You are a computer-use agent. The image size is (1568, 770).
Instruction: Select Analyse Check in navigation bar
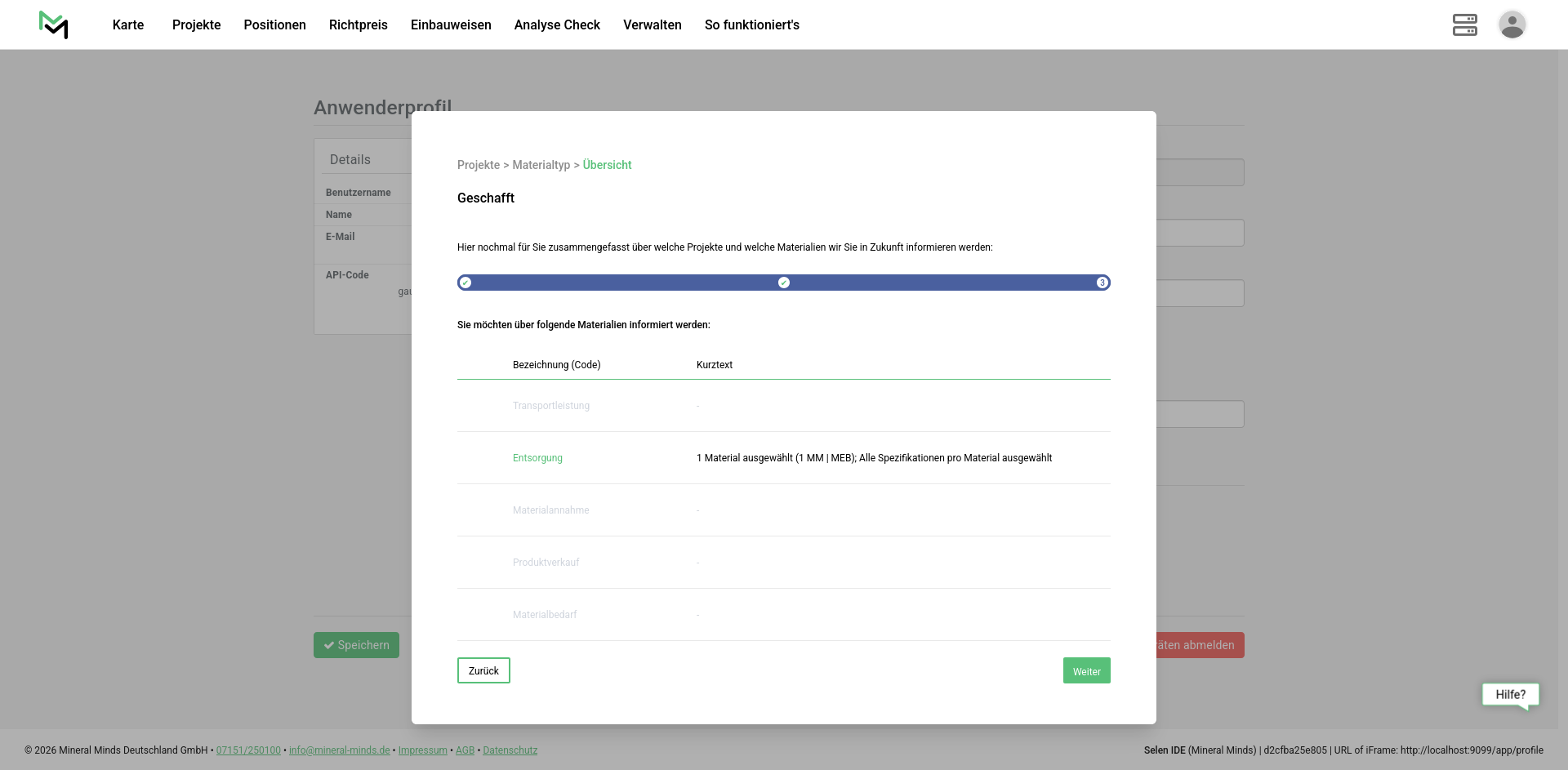point(557,24)
